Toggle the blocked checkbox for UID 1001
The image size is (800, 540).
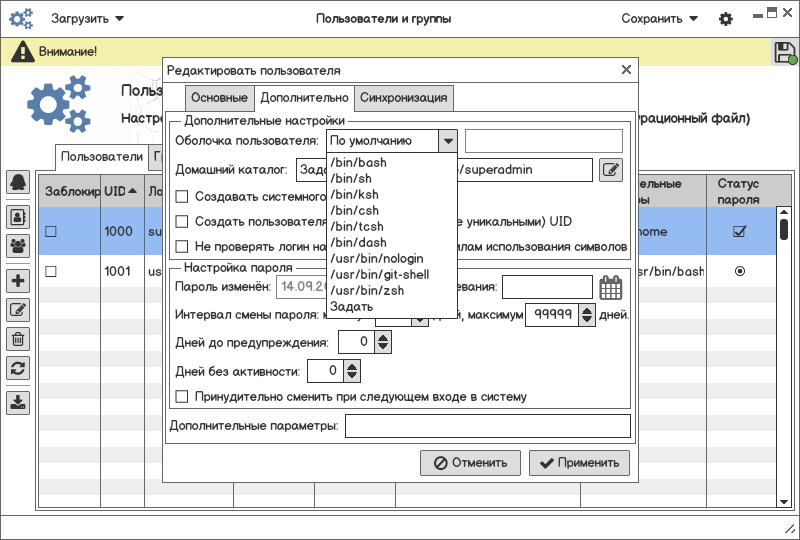(51, 271)
